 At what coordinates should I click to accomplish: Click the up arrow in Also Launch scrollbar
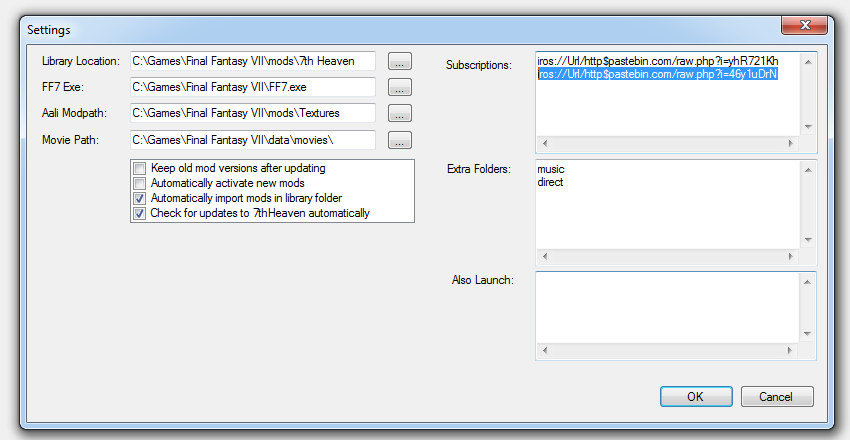click(808, 281)
